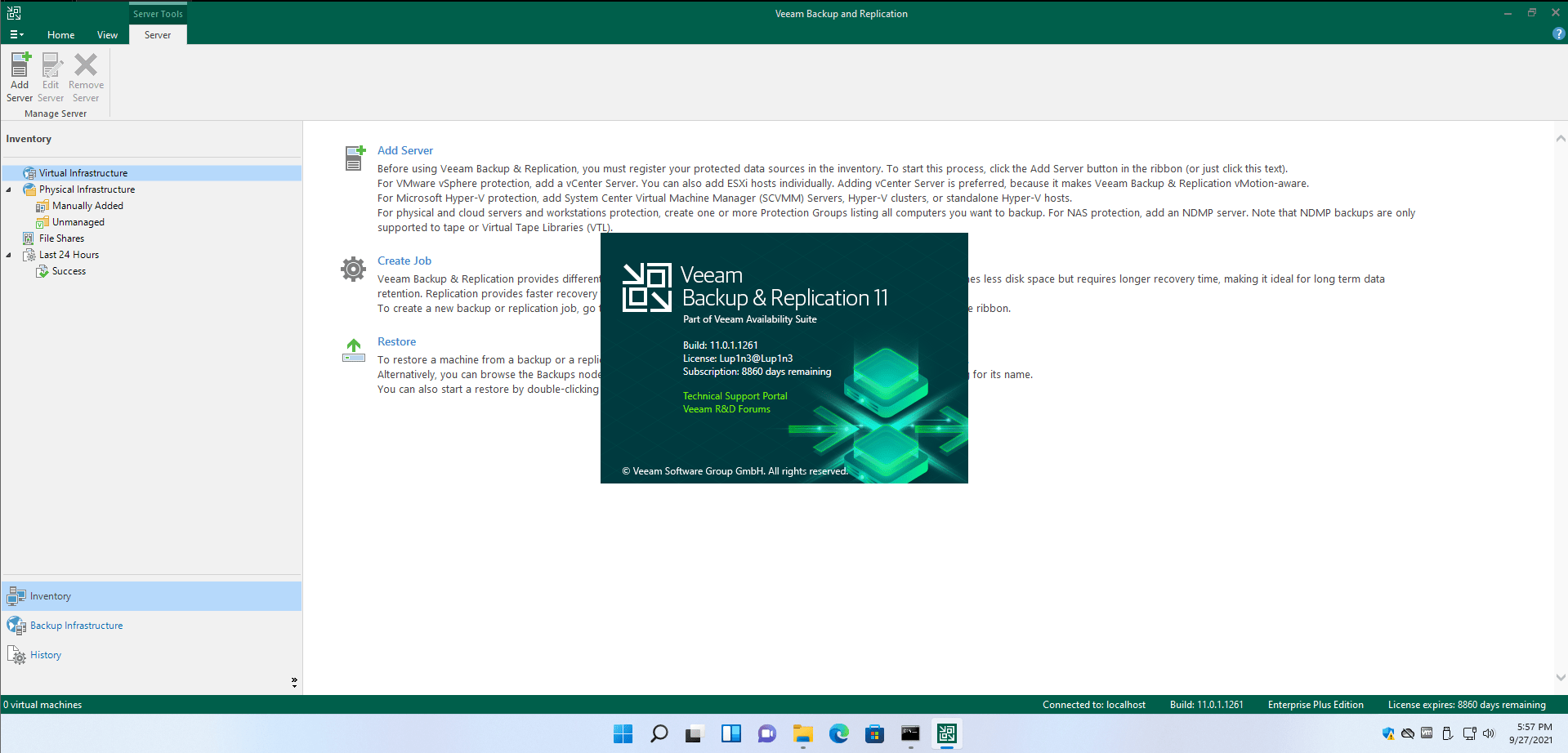Image resolution: width=1568 pixels, height=753 pixels.
Task: Click the Success status icon
Action: point(42,271)
